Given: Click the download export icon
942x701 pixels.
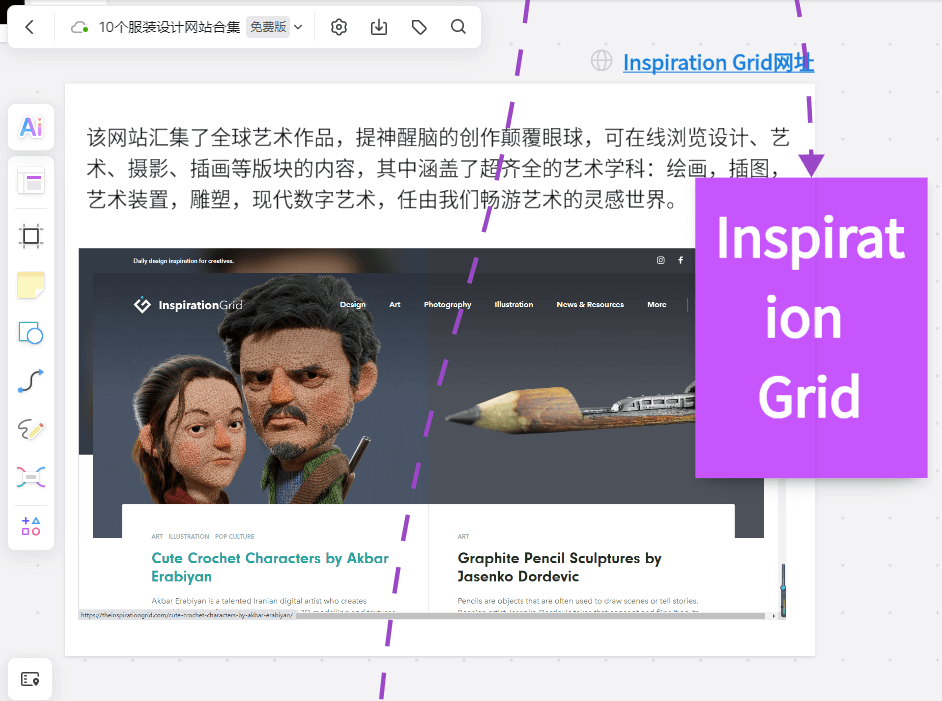Looking at the screenshot, I should pos(379,27).
